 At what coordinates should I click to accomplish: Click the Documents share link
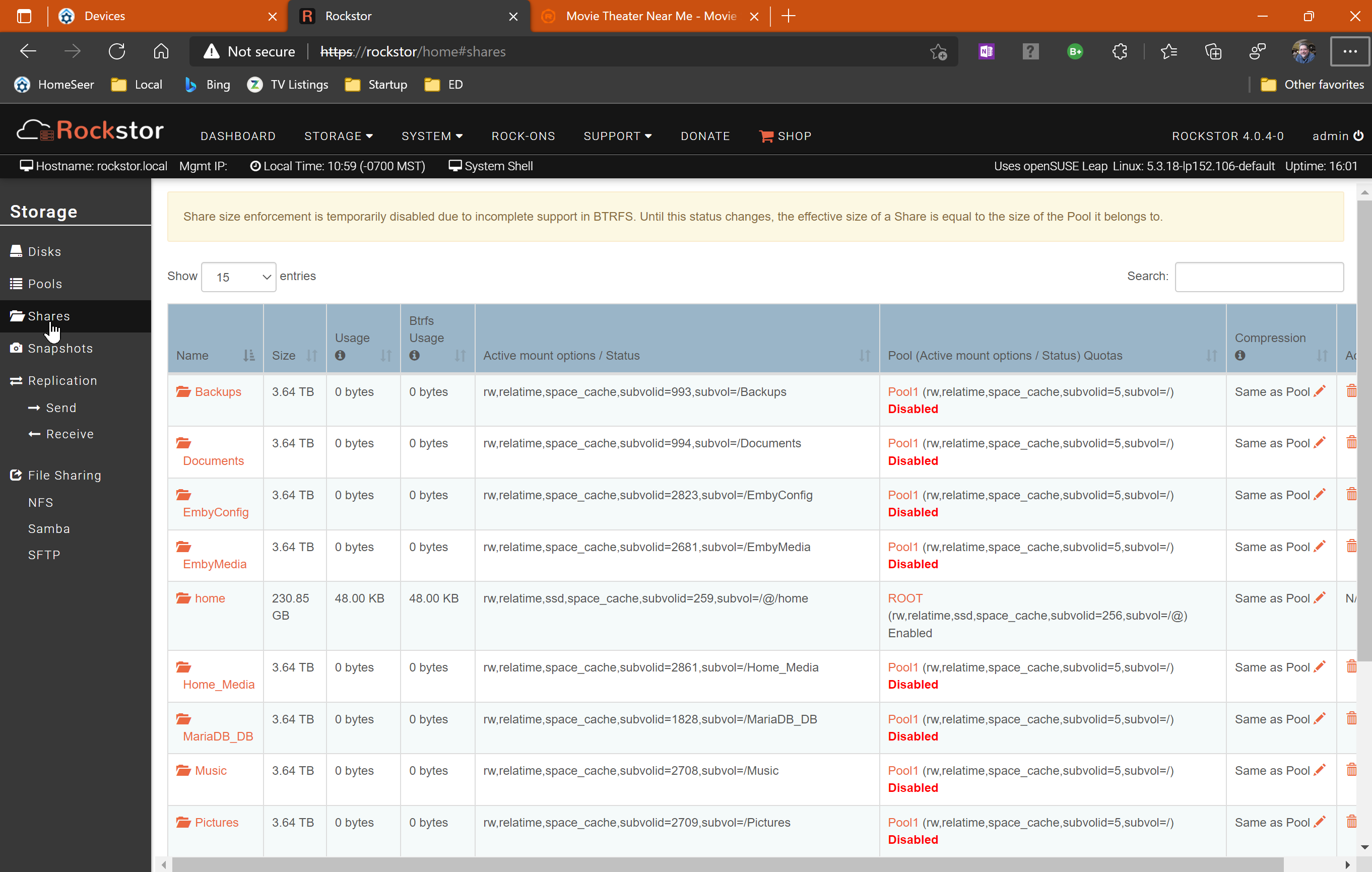[x=213, y=460]
